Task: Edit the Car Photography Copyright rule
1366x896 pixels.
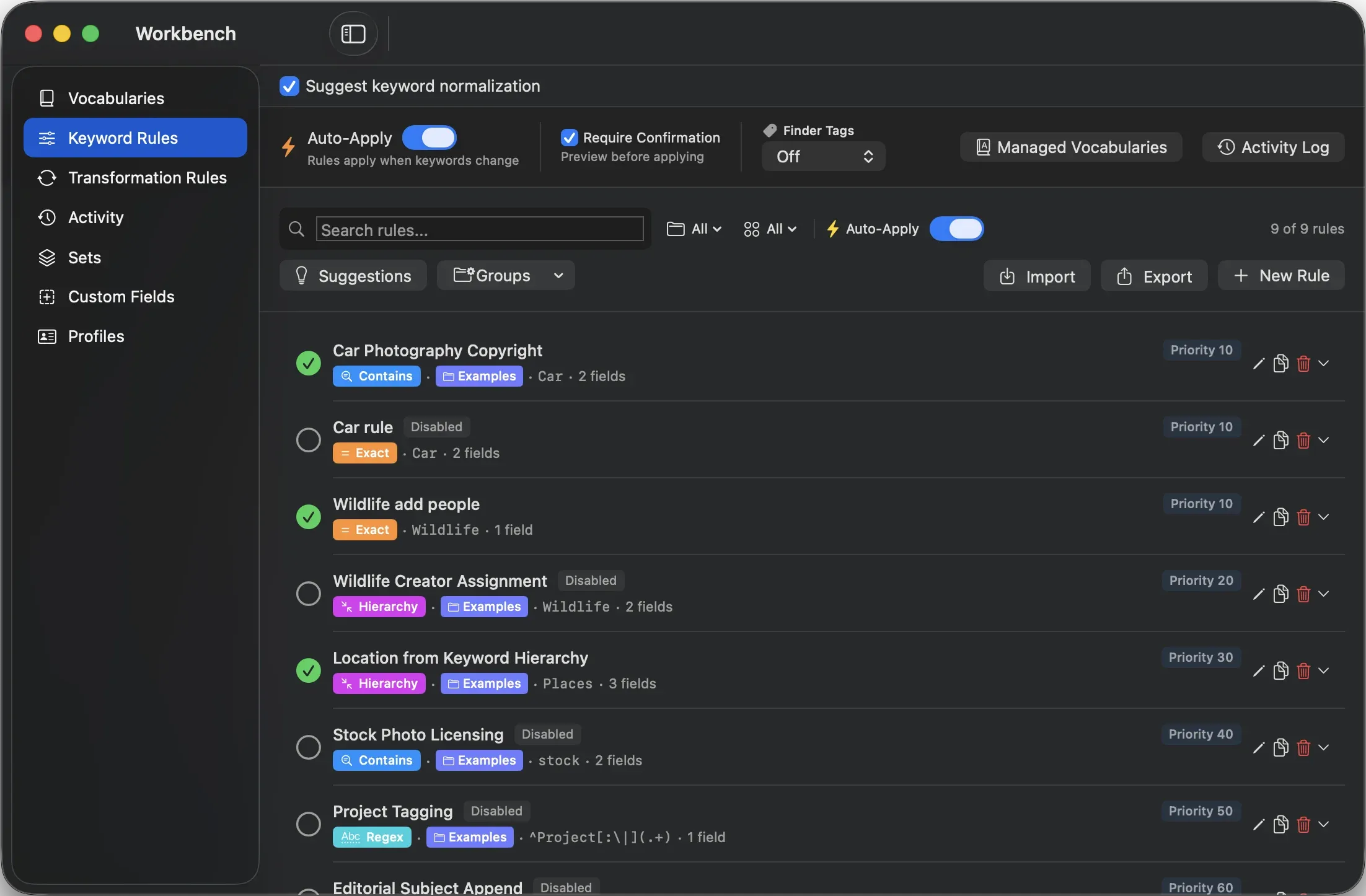Action: [x=1258, y=364]
